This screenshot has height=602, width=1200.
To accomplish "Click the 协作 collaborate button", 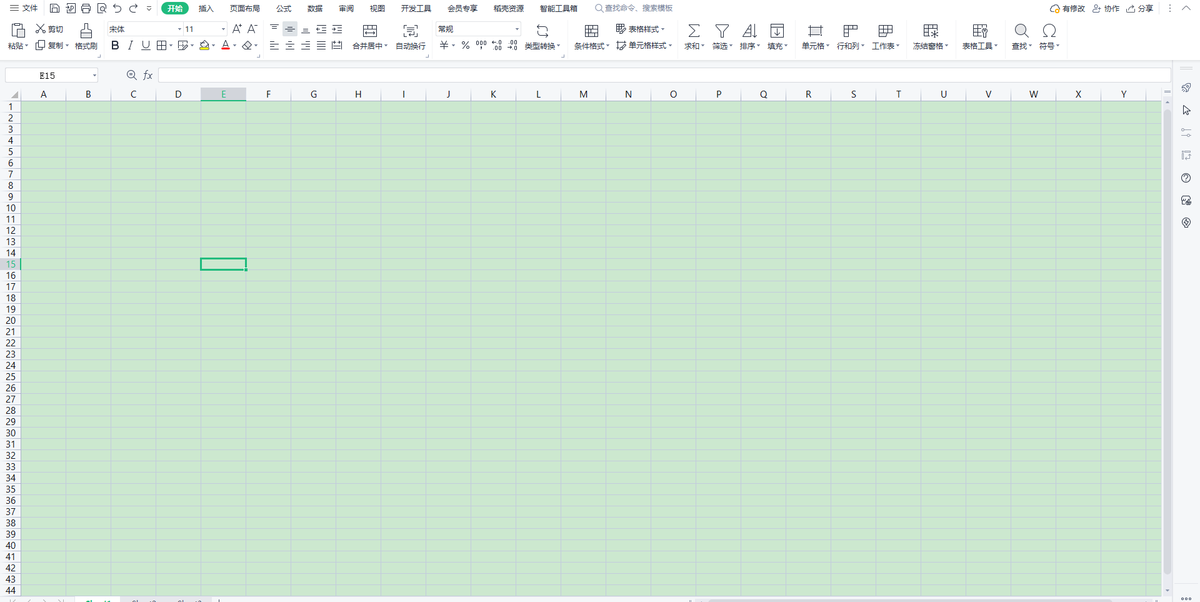I will [x=1106, y=8].
